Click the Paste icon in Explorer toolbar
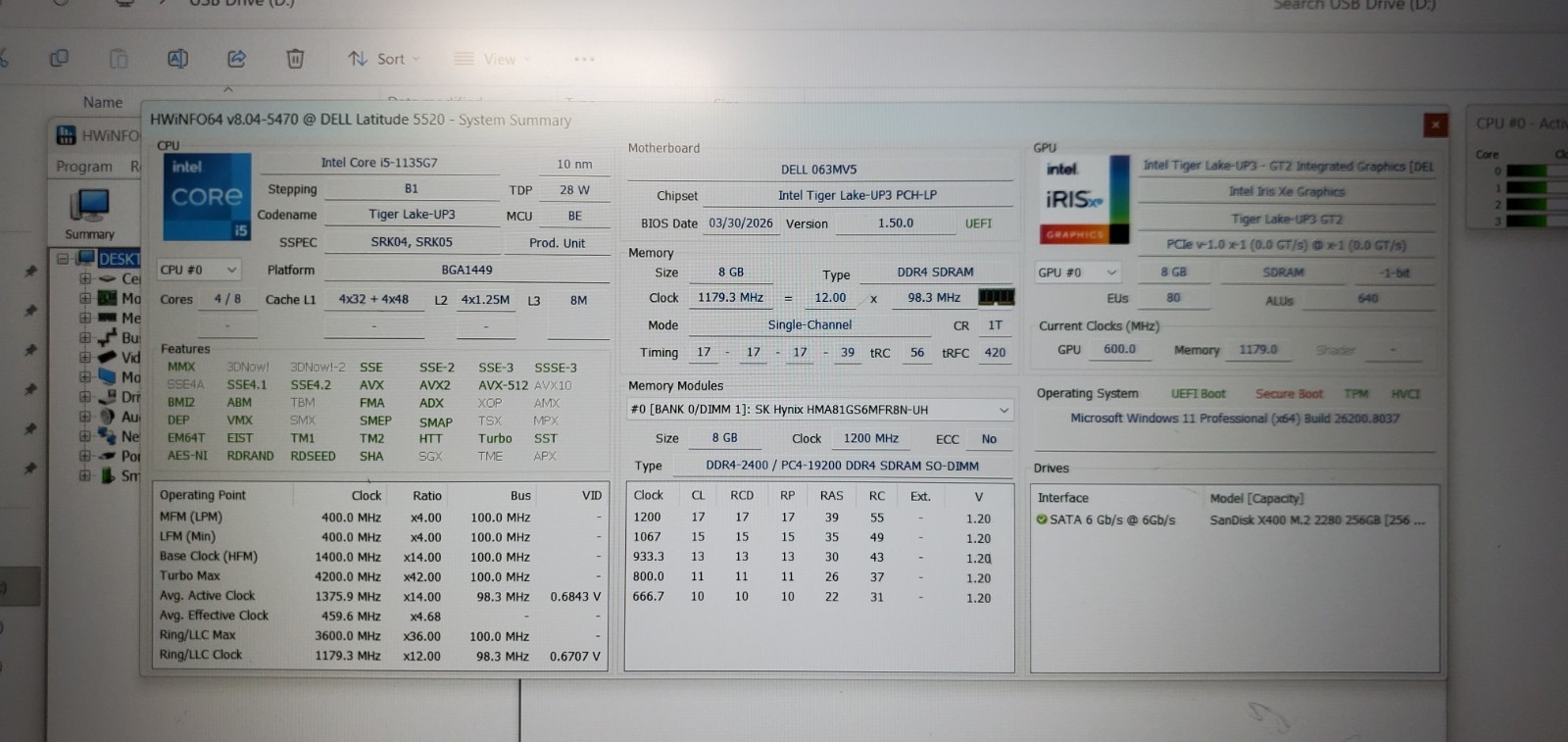 pyautogui.click(x=119, y=59)
